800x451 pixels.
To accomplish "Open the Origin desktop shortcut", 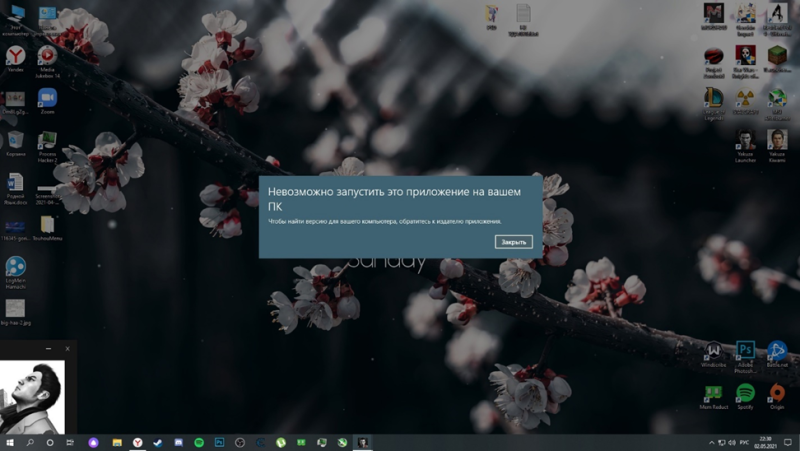I will (x=777, y=396).
